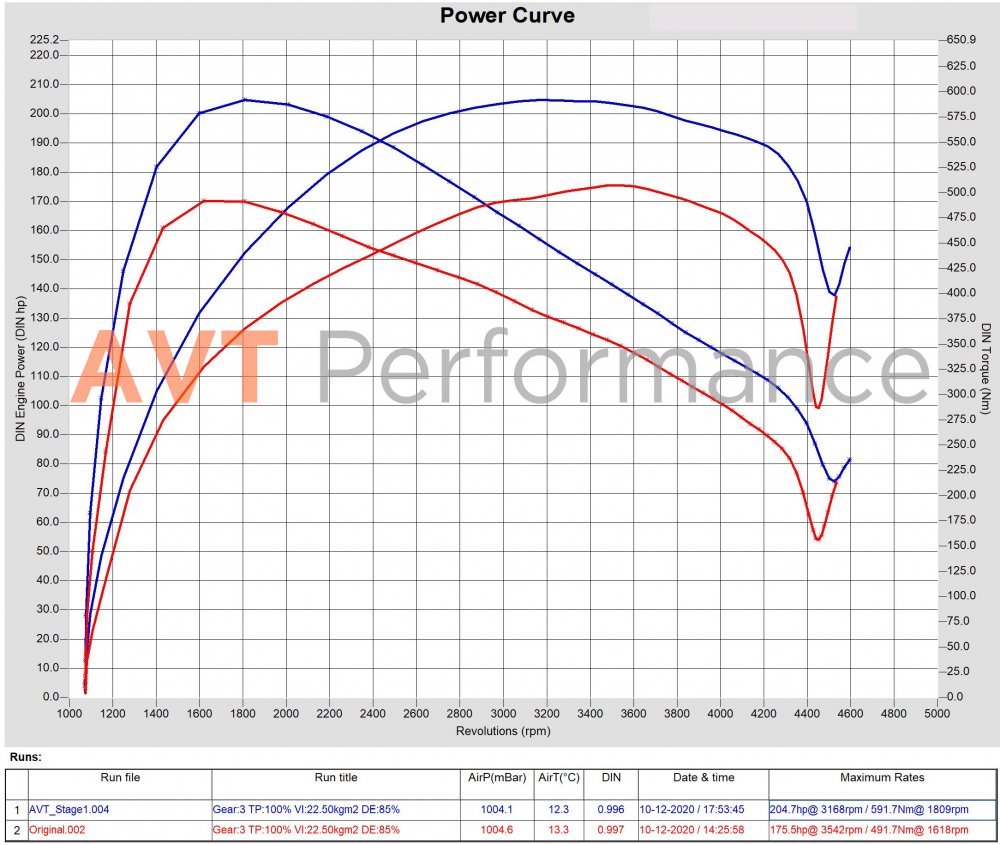Click the Maximum Rates column header
1000x845 pixels.
coord(883,777)
